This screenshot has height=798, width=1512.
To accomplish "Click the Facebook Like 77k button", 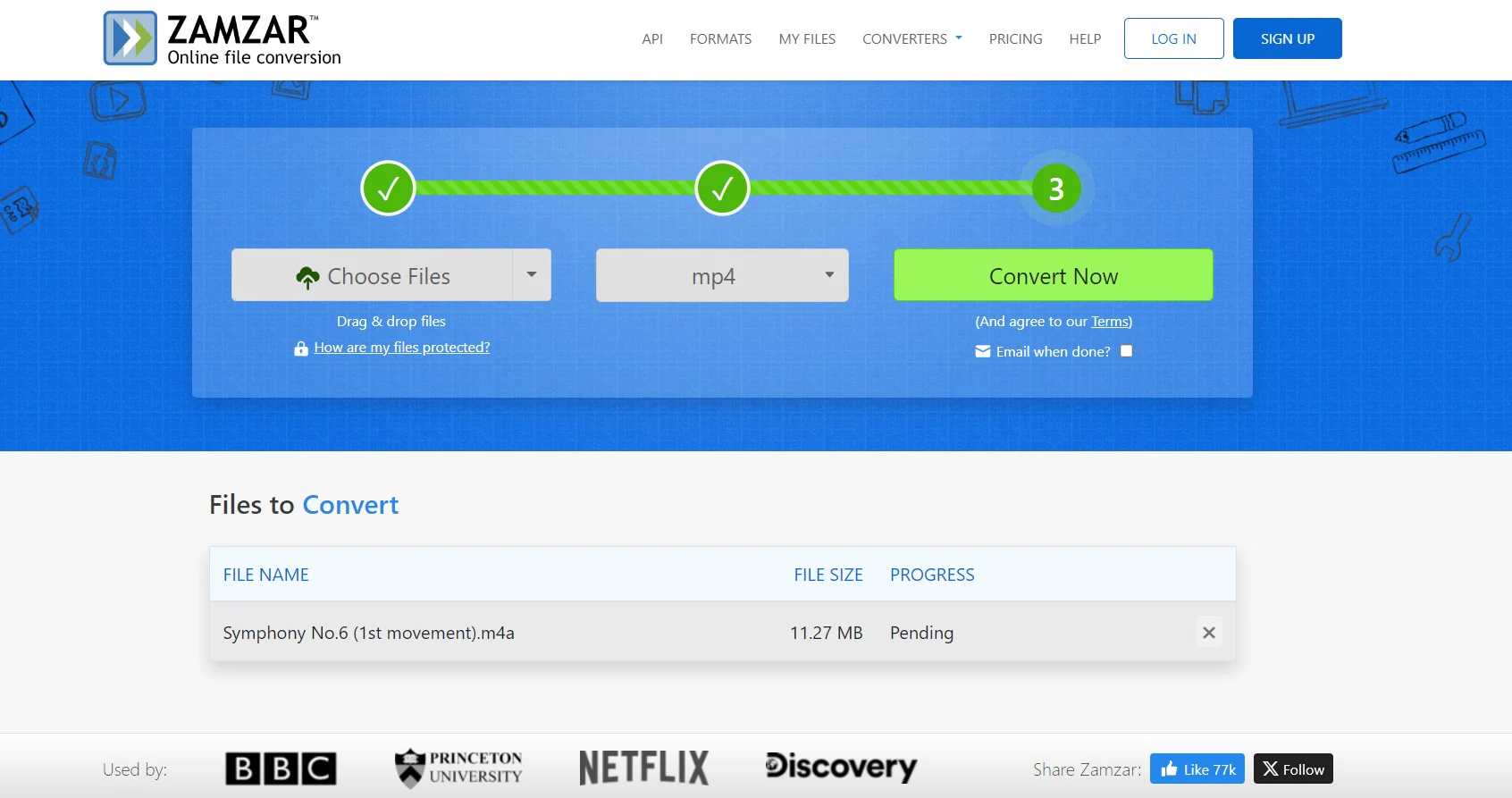I will pyautogui.click(x=1197, y=769).
